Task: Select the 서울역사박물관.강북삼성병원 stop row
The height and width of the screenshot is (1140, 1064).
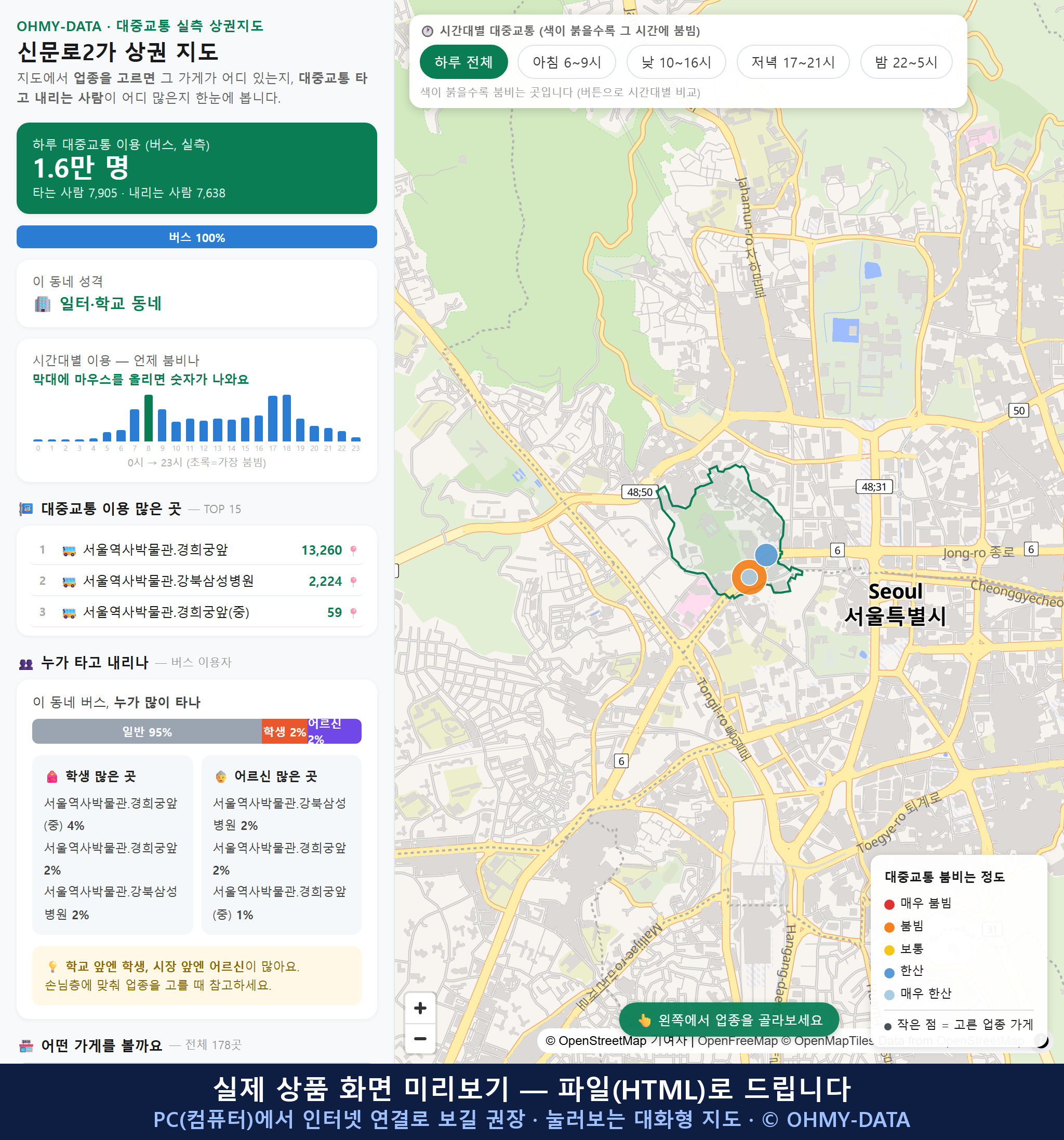Action: [197, 581]
